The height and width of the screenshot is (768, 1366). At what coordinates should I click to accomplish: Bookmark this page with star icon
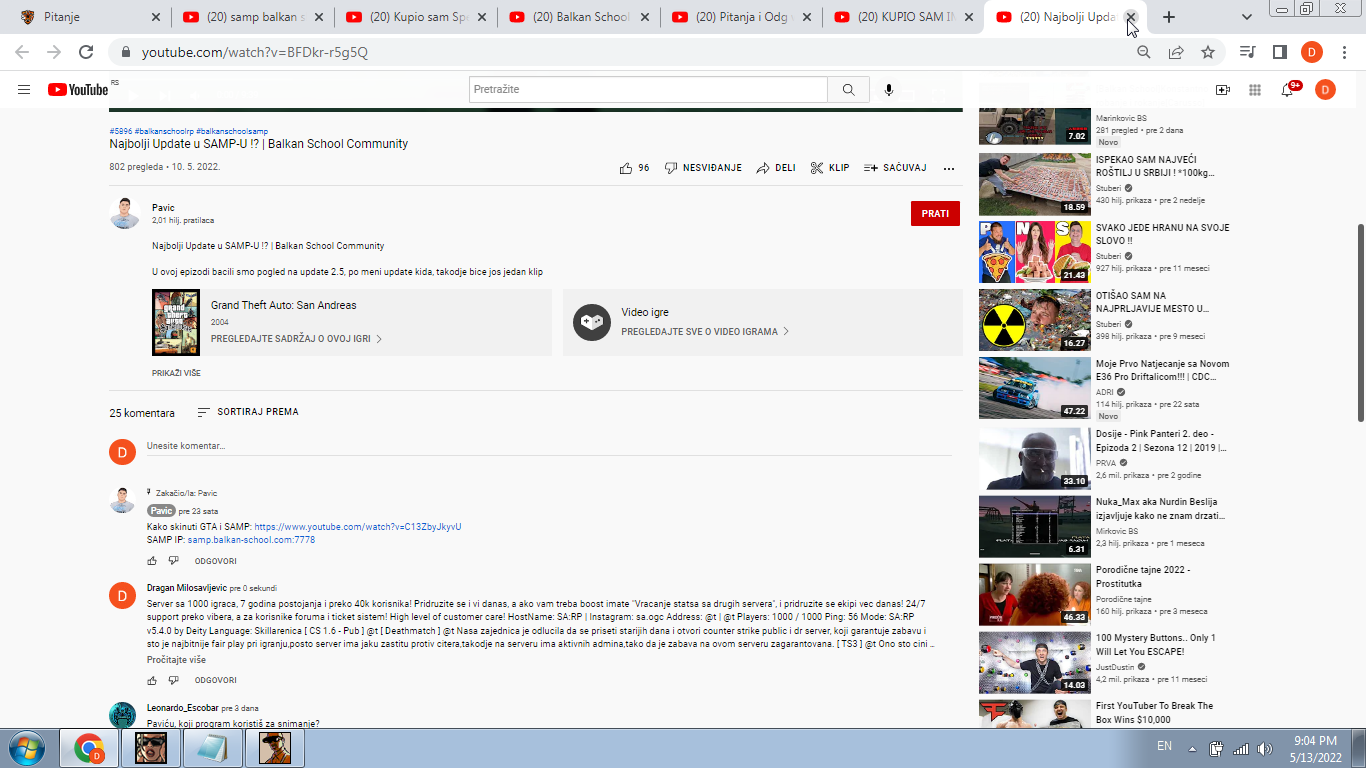coord(1208,52)
